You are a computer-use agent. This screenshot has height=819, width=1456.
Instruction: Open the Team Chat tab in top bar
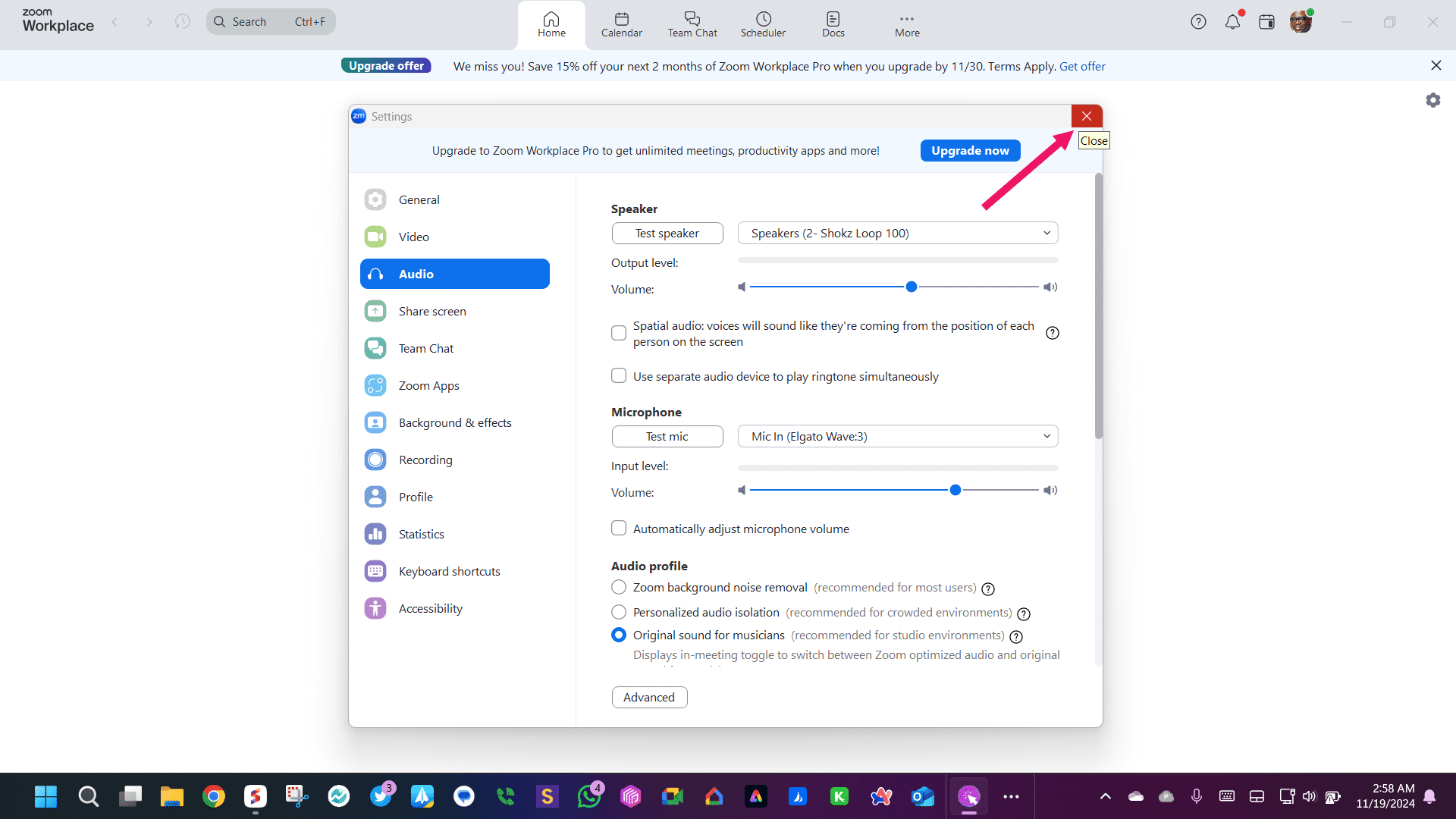coord(692,24)
